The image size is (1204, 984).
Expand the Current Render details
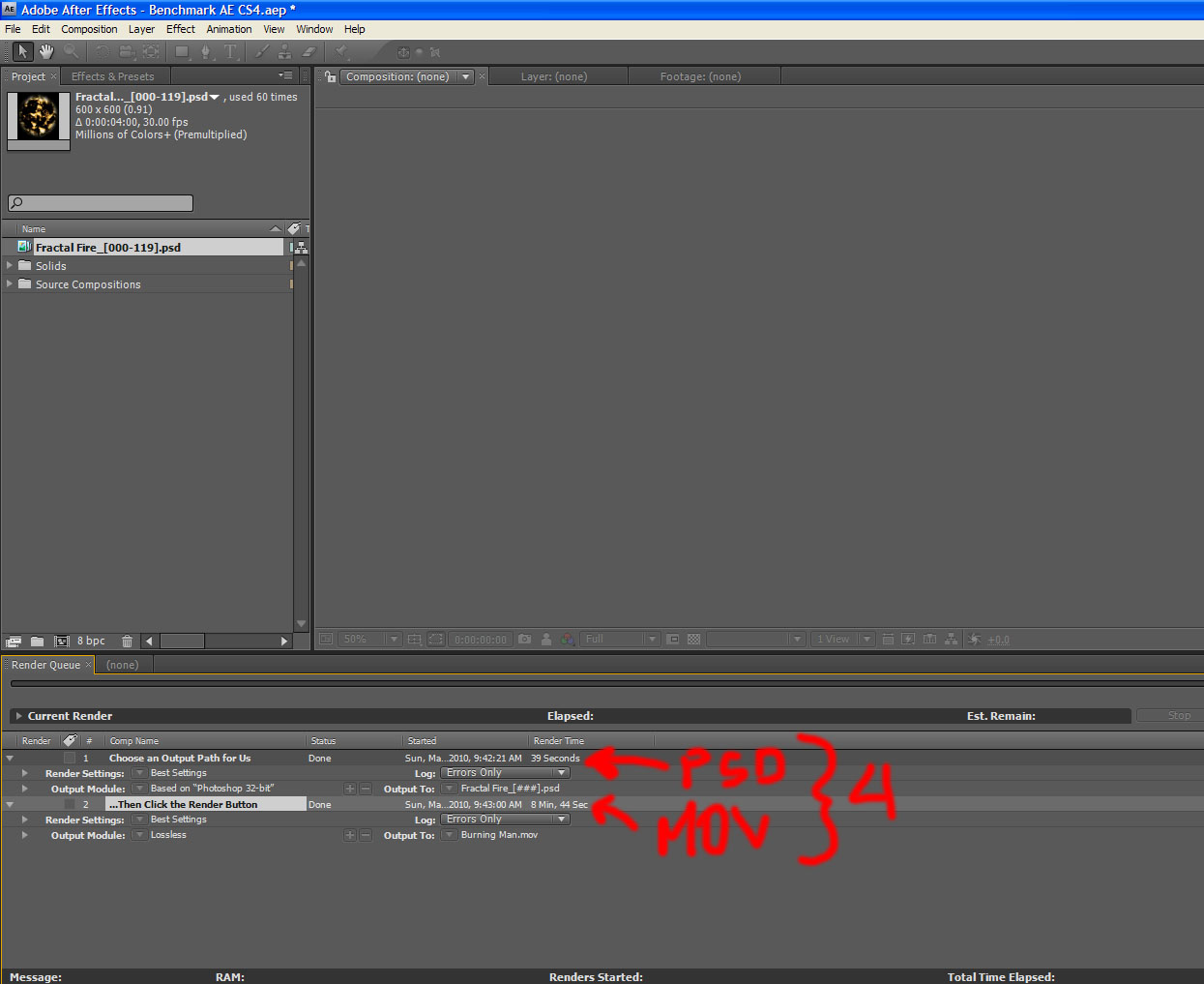click(18, 716)
